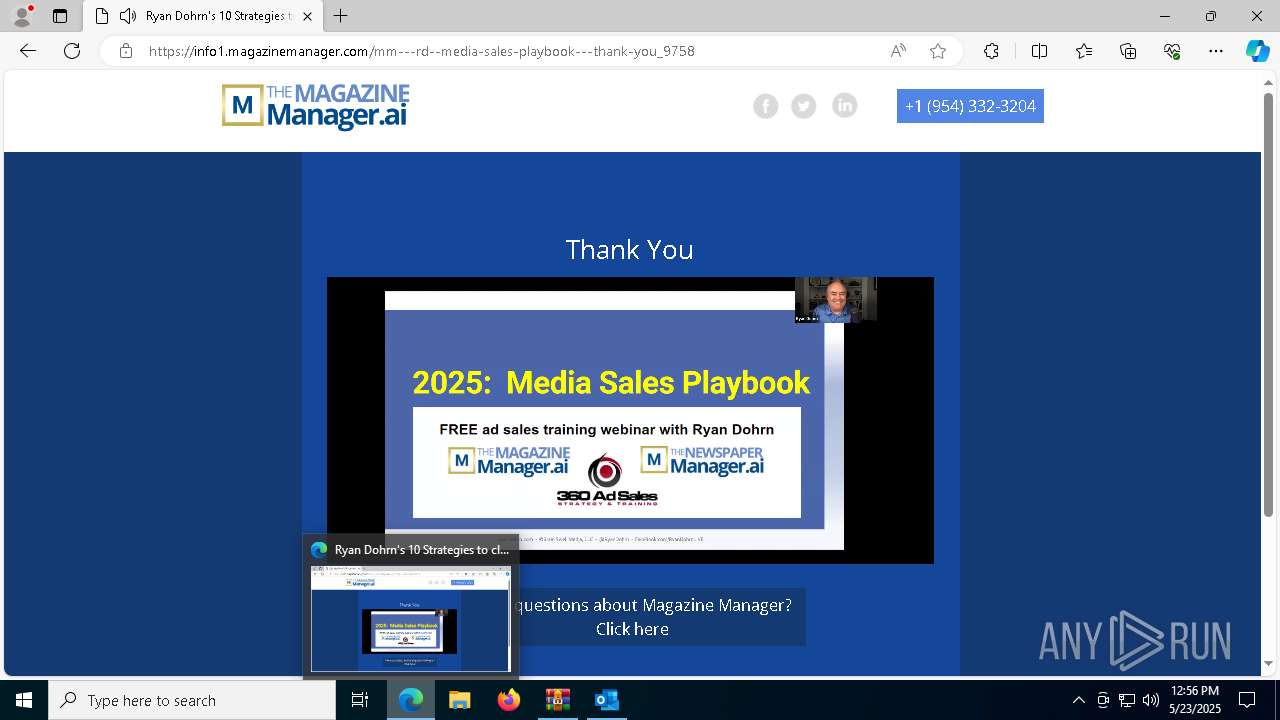Open File Explorer from the taskbar
This screenshot has width=1280, height=720.
[459, 700]
